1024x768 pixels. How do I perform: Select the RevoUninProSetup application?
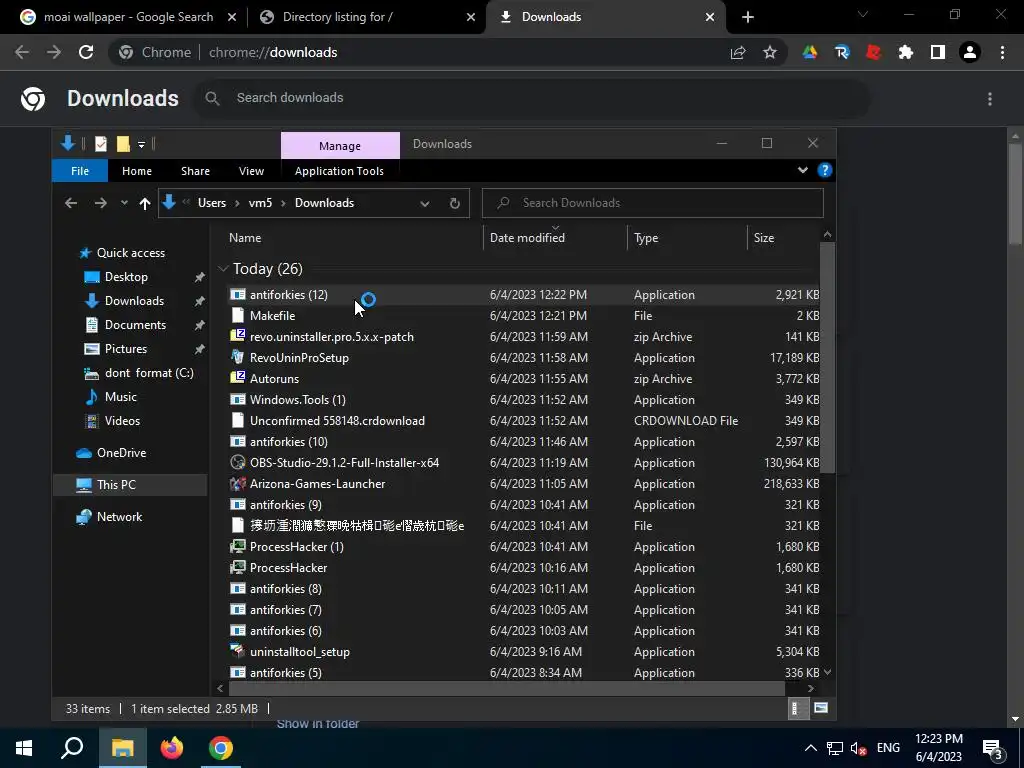click(x=521, y=357)
